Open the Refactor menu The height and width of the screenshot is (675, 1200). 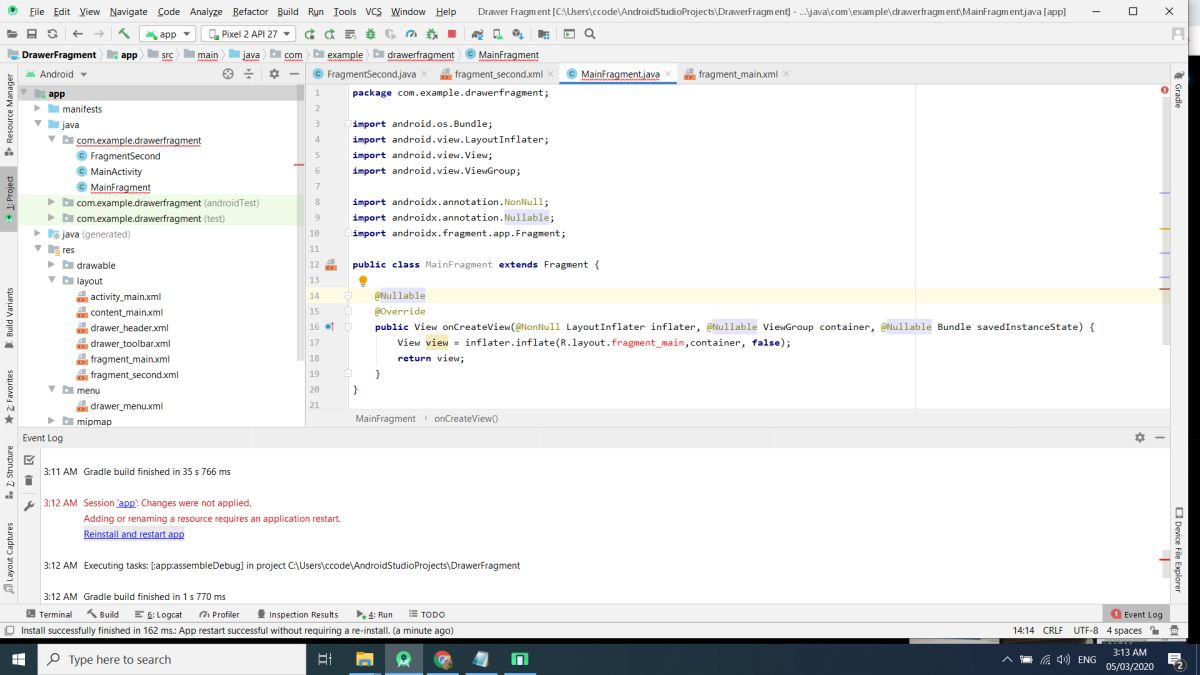coord(250,11)
